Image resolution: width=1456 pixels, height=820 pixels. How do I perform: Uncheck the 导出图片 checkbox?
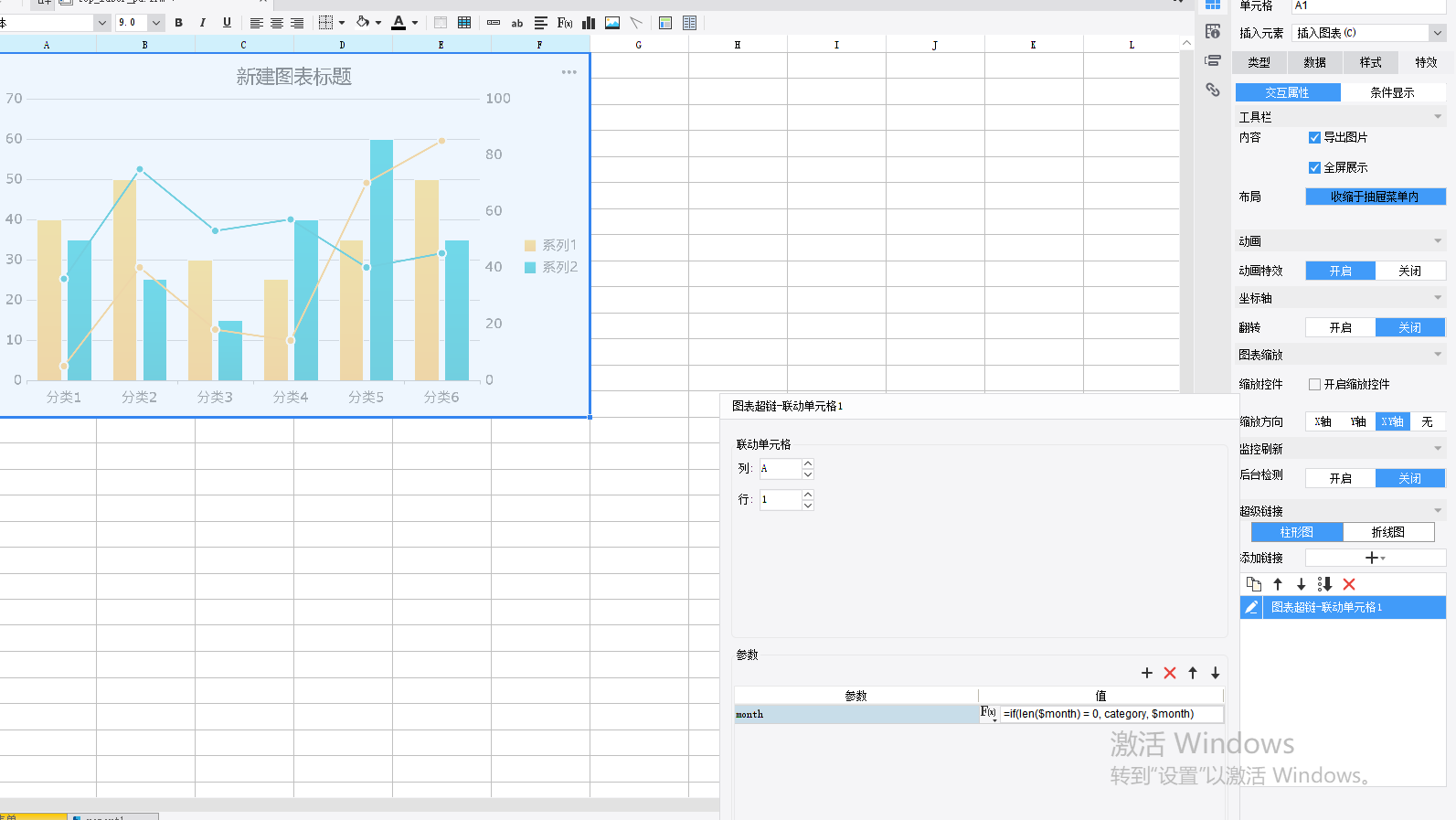[x=1314, y=138]
